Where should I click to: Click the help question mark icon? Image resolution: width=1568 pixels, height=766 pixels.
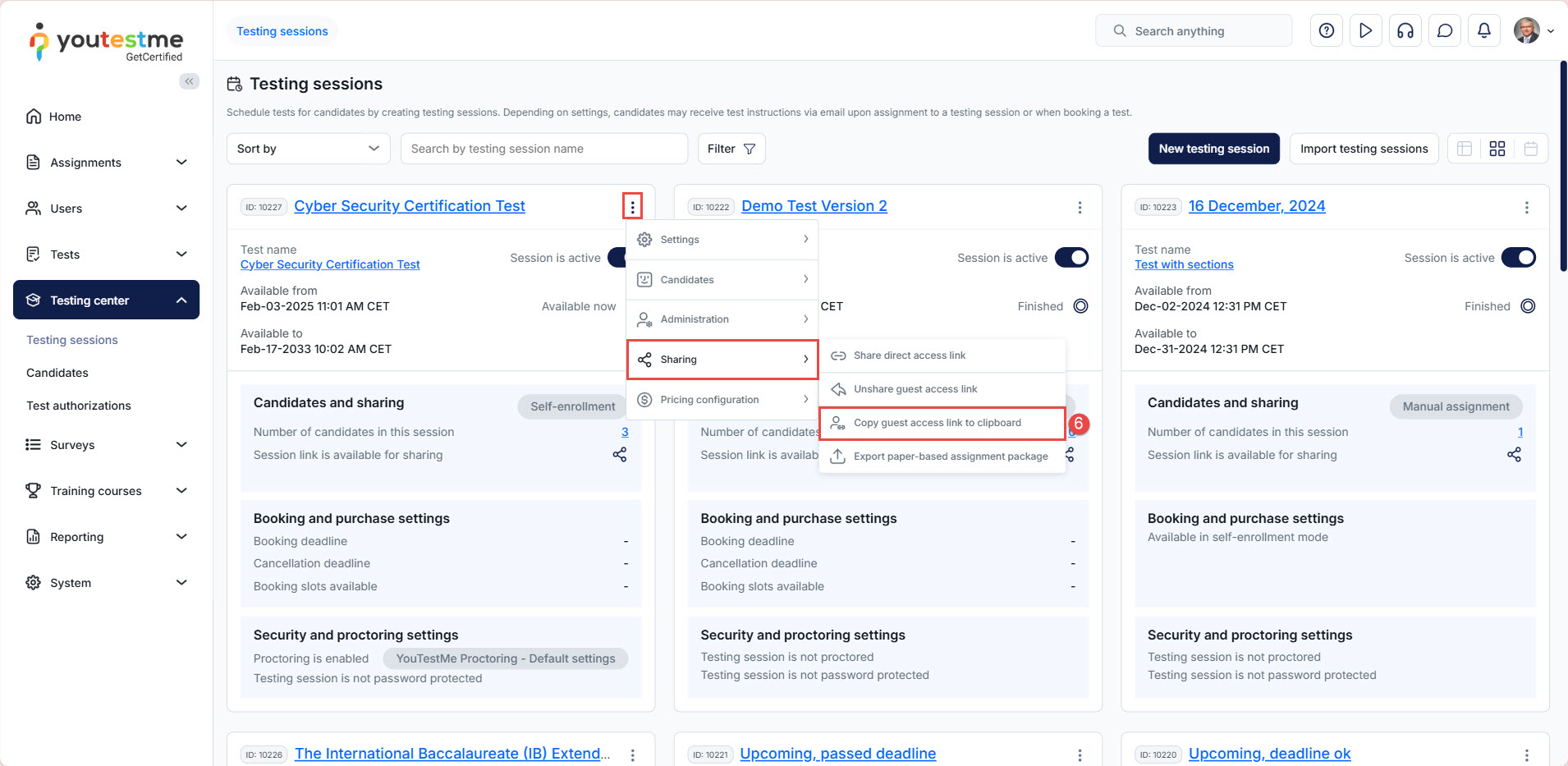[x=1326, y=31]
